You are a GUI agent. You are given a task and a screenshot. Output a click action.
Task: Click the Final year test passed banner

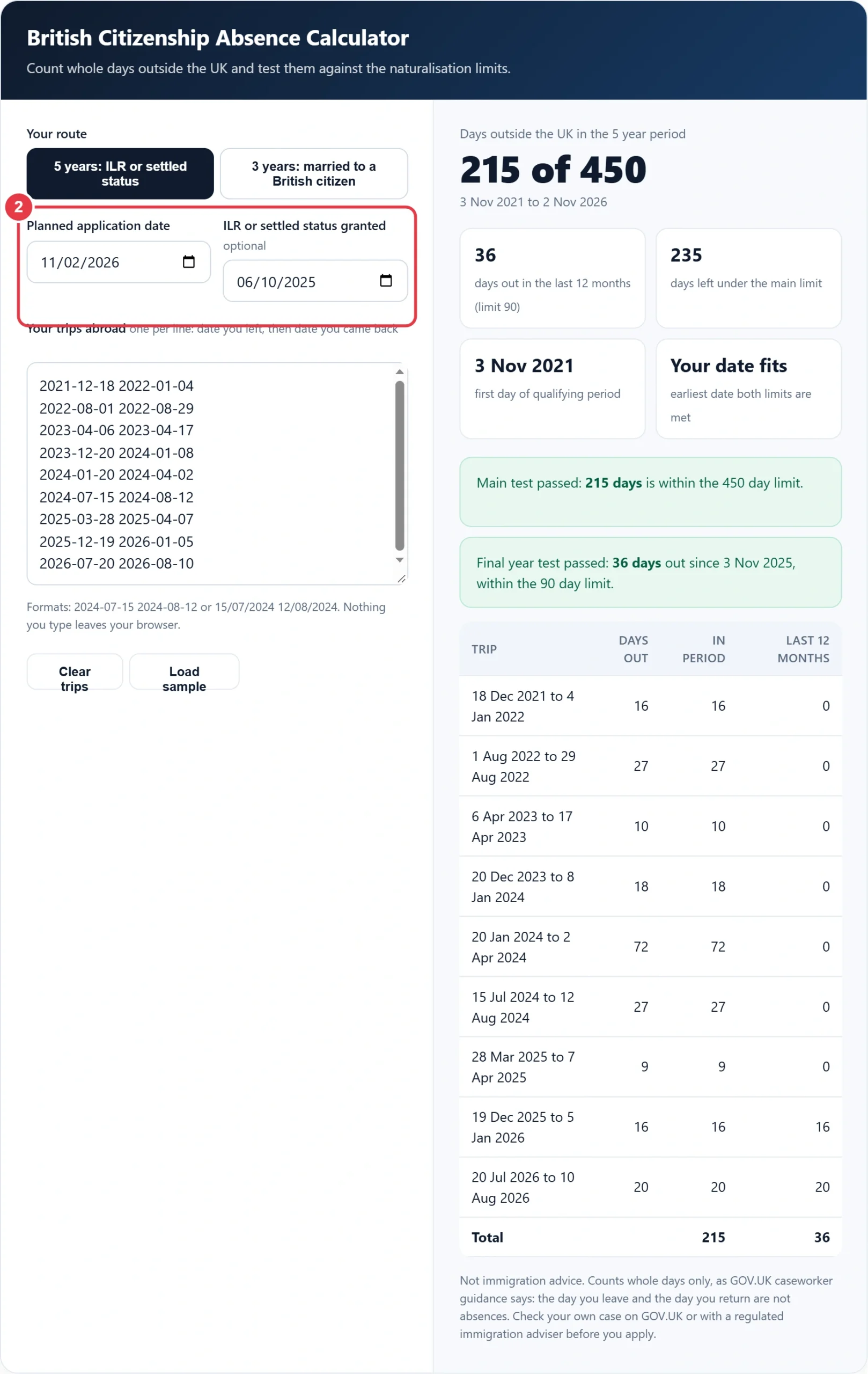point(650,572)
